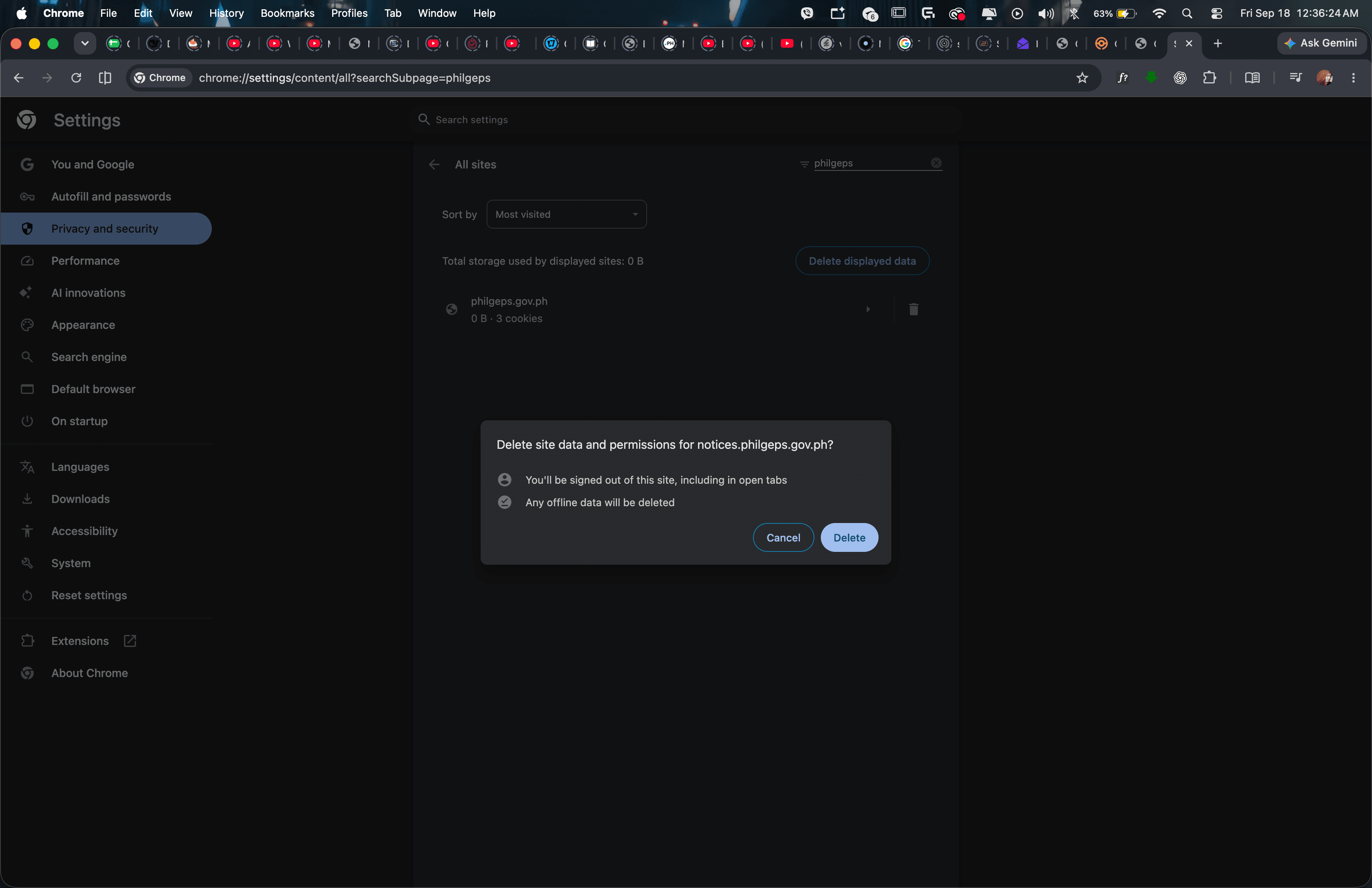The height and width of the screenshot is (888, 1372).
Task: Open About Chrome page
Action: (89, 673)
